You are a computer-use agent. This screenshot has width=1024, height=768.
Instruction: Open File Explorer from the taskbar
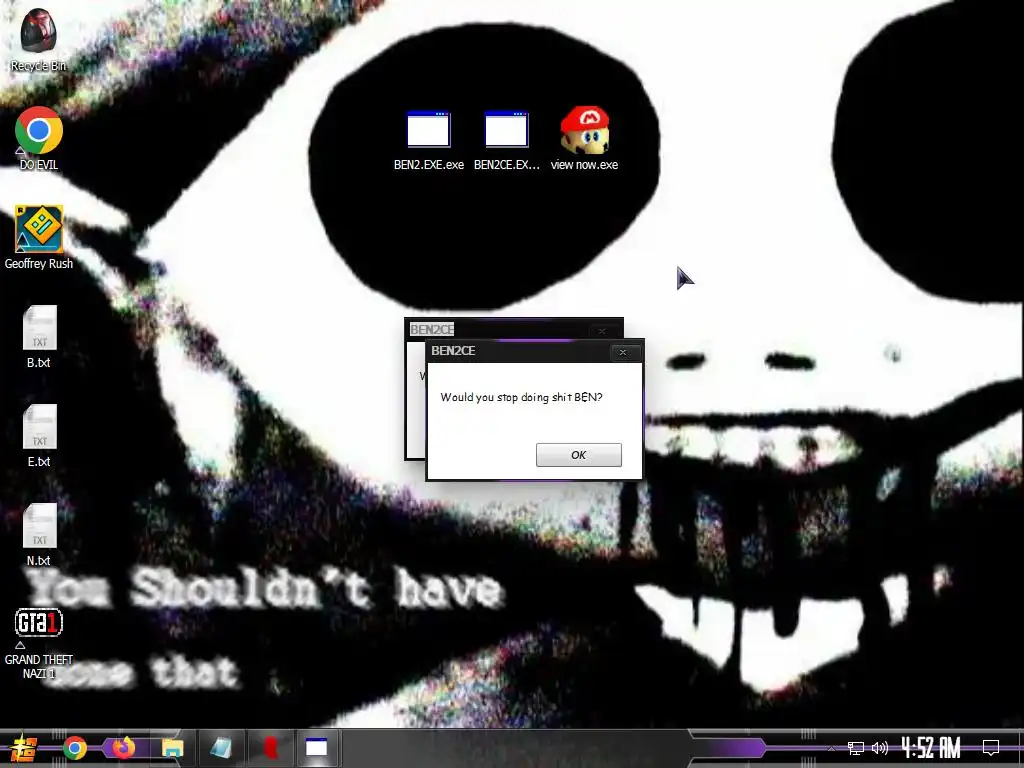click(x=172, y=748)
